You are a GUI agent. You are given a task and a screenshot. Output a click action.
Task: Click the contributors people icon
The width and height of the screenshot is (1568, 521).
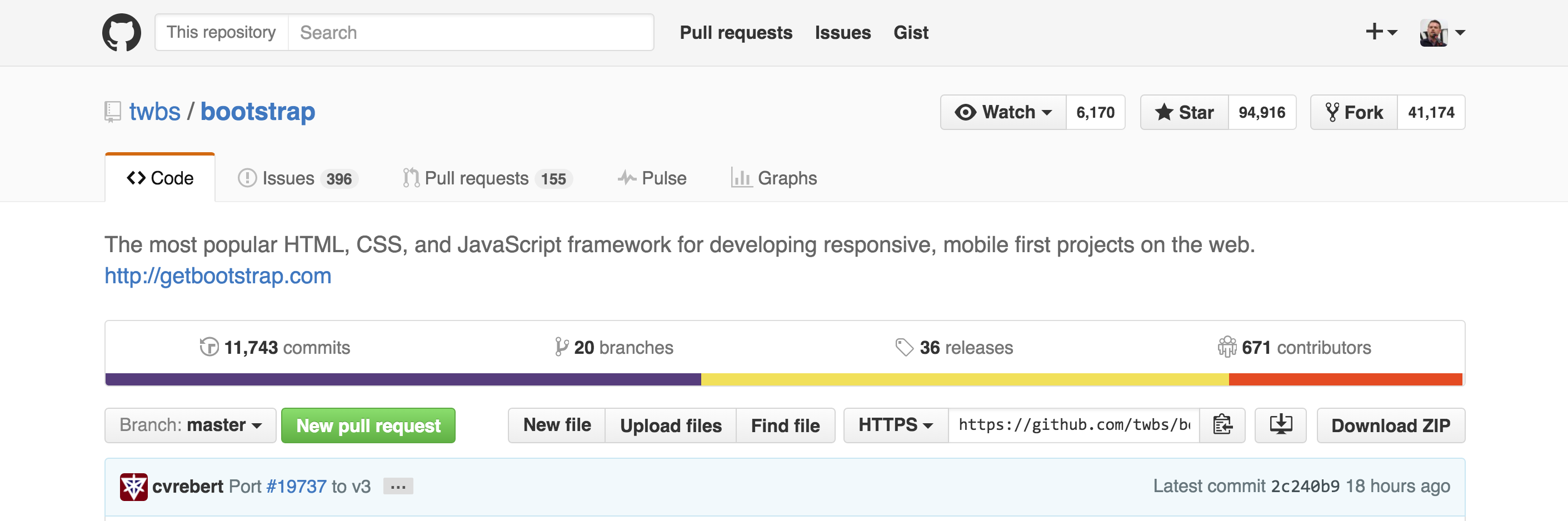point(1226,347)
